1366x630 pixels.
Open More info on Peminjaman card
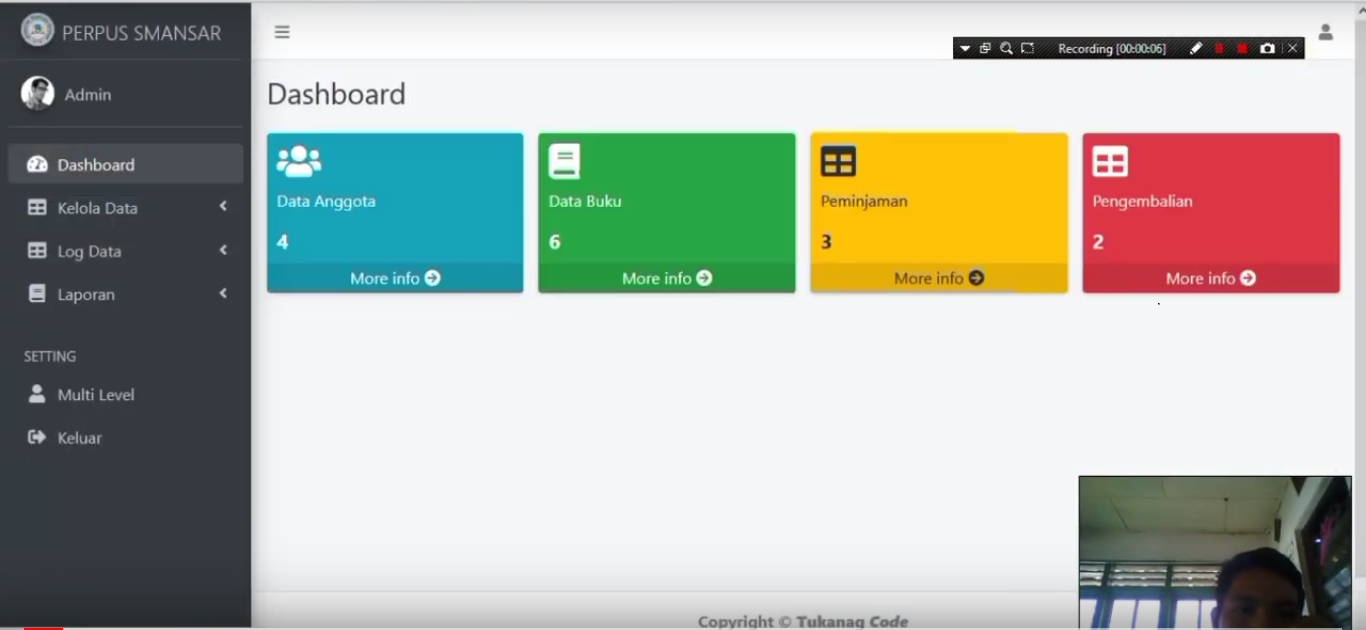(x=939, y=278)
